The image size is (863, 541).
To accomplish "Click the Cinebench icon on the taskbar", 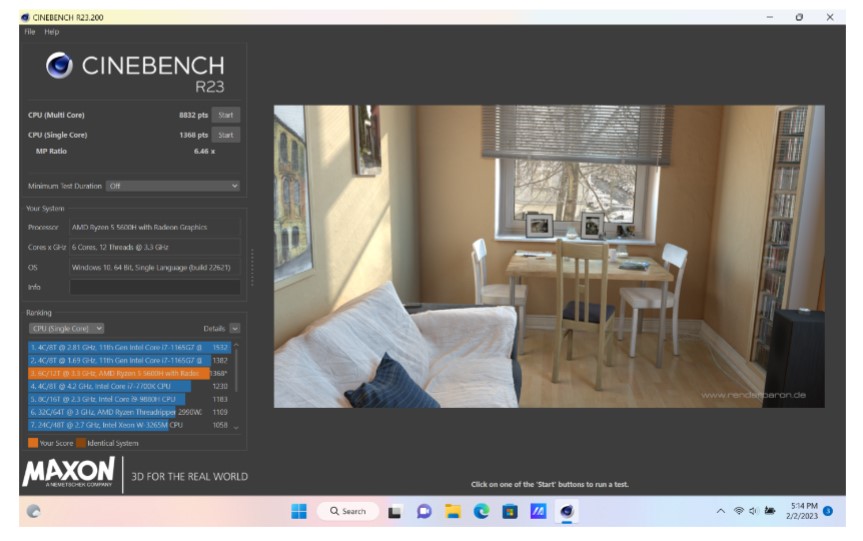I will tap(567, 512).
